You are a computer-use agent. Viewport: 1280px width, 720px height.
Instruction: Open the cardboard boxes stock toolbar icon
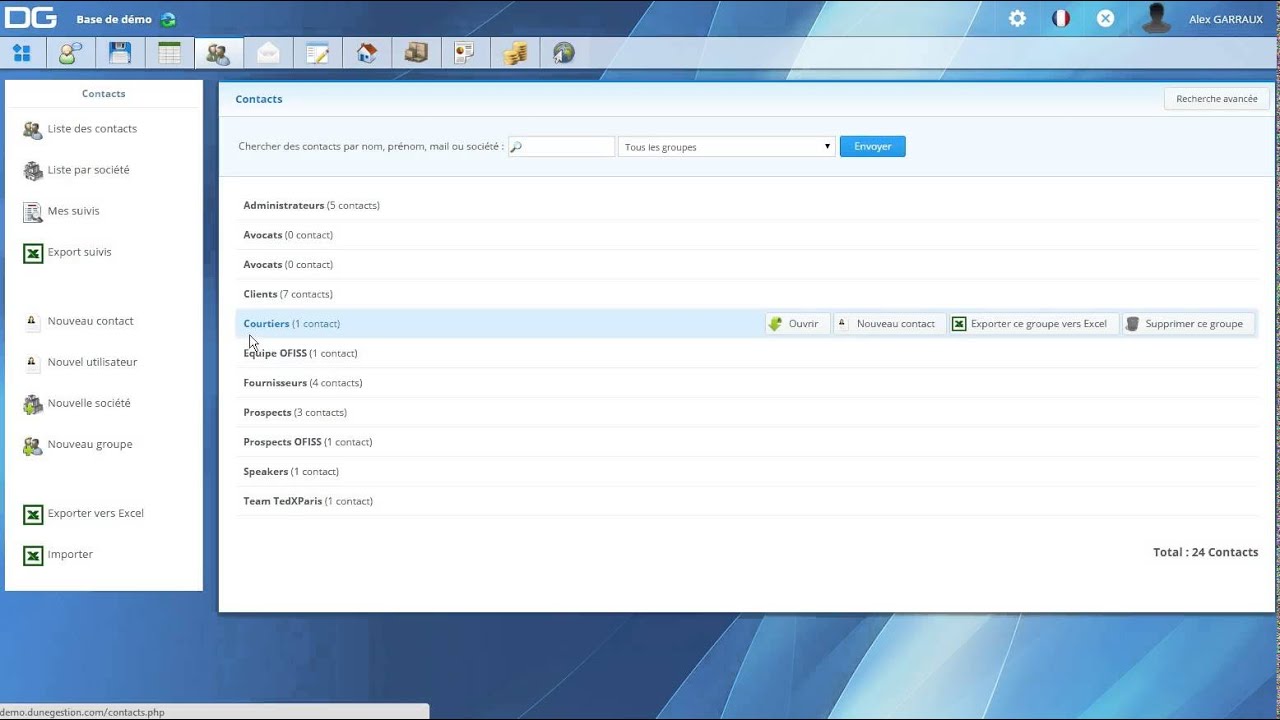tap(416, 53)
